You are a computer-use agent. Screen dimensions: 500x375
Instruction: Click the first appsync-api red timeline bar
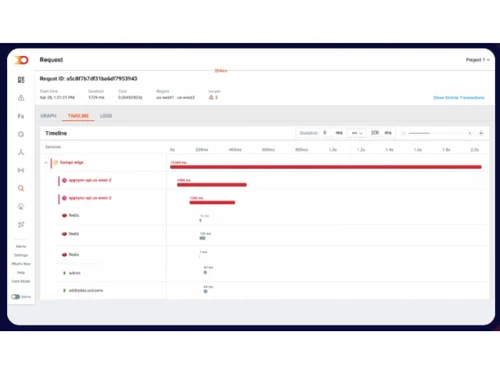212,185
